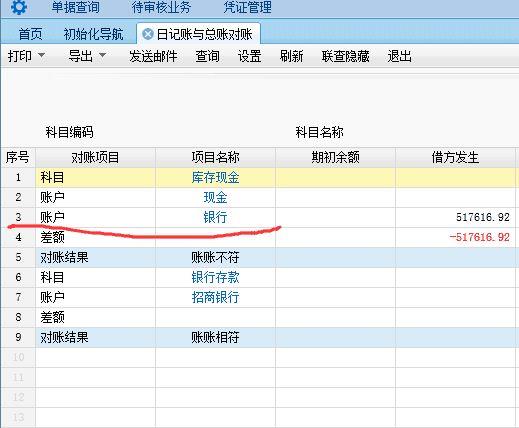
Task: Click the 联查隐藏 toolbar button
Action: (346, 56)
